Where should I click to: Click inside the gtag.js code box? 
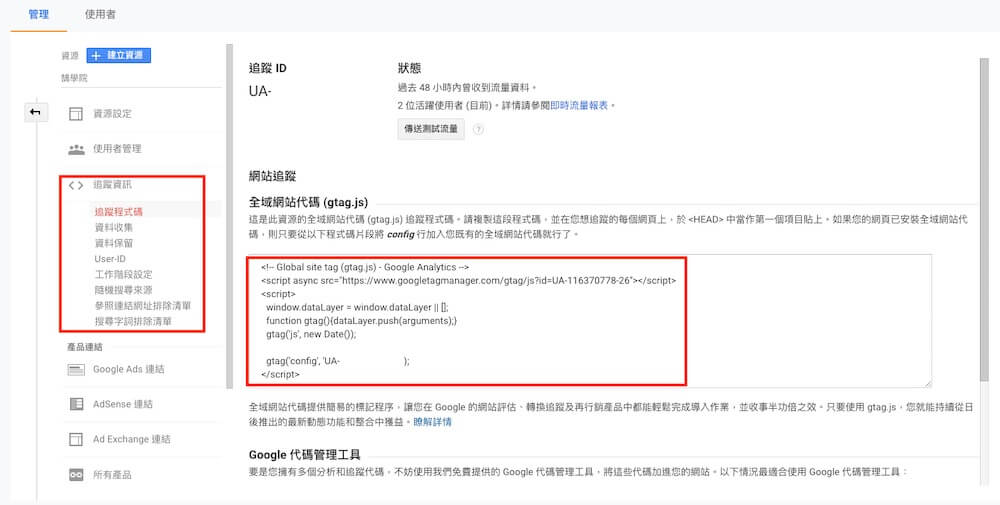coord(589,321)
